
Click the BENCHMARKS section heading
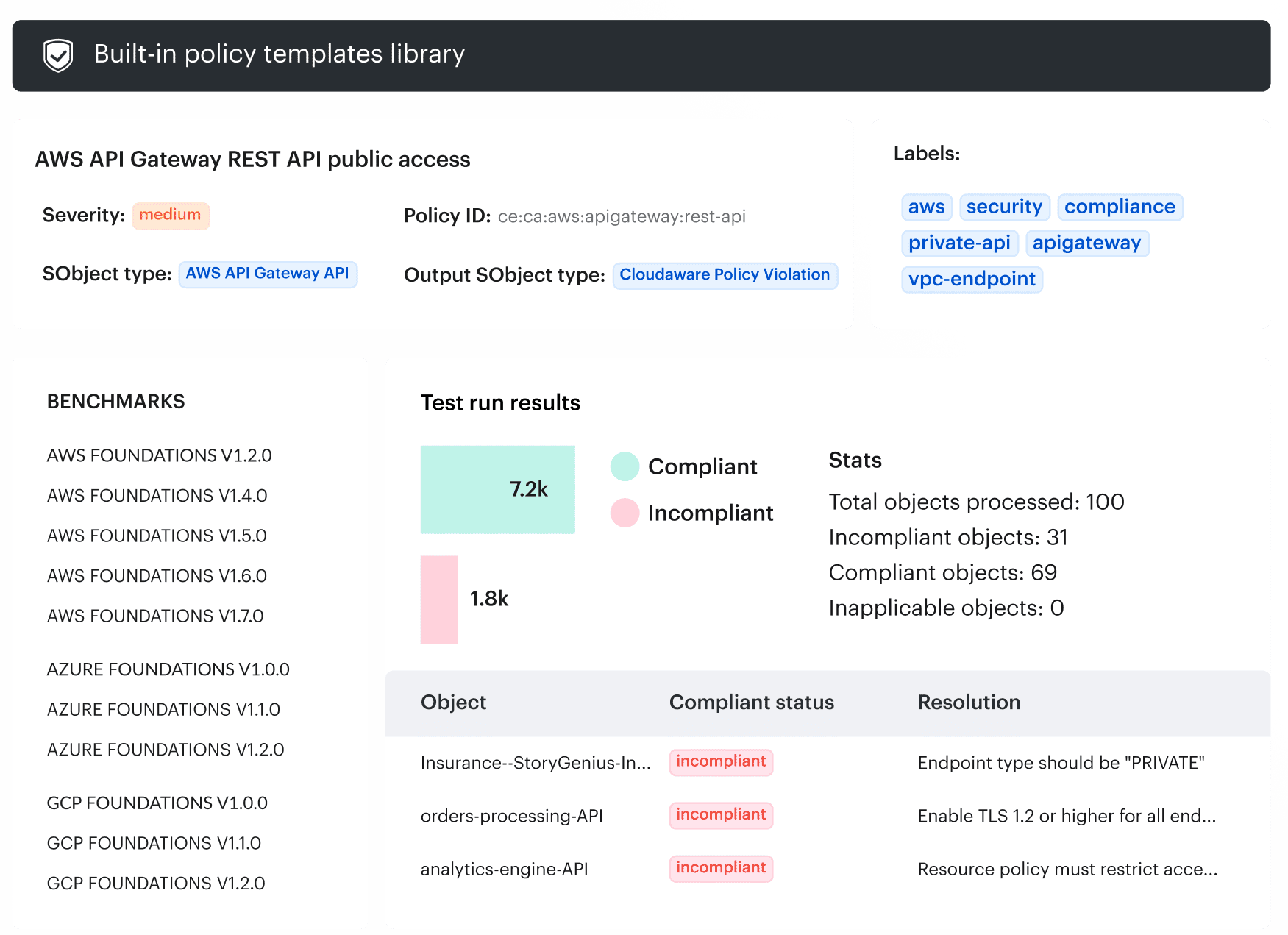[x=116, y=402]
